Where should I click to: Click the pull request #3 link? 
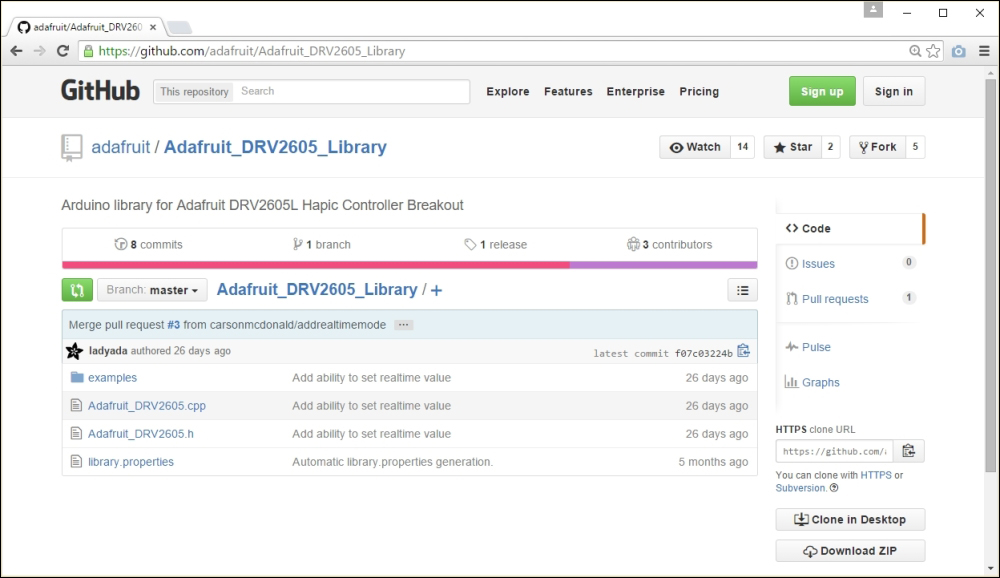point(173,325)
